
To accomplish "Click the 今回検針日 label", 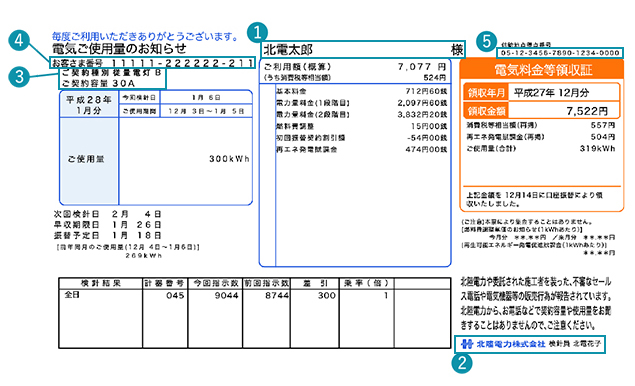I will (139, 98).
